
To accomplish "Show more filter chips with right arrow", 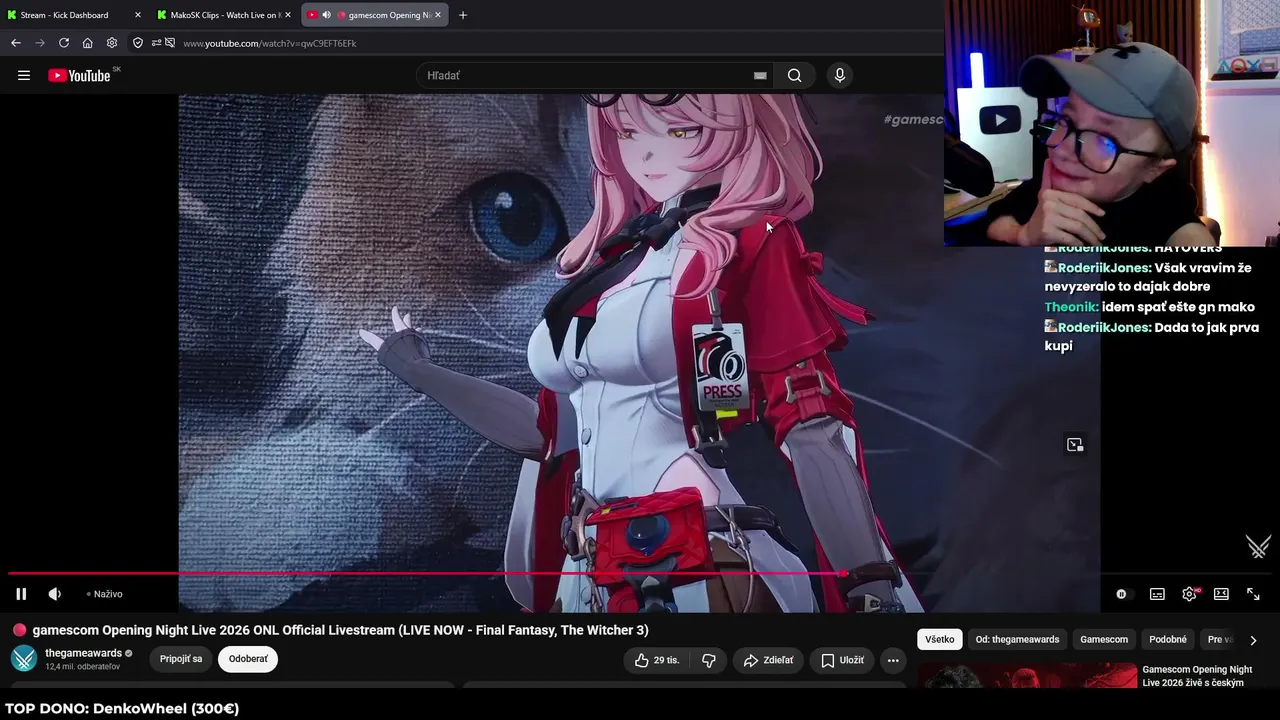I will click(1253, 640).
